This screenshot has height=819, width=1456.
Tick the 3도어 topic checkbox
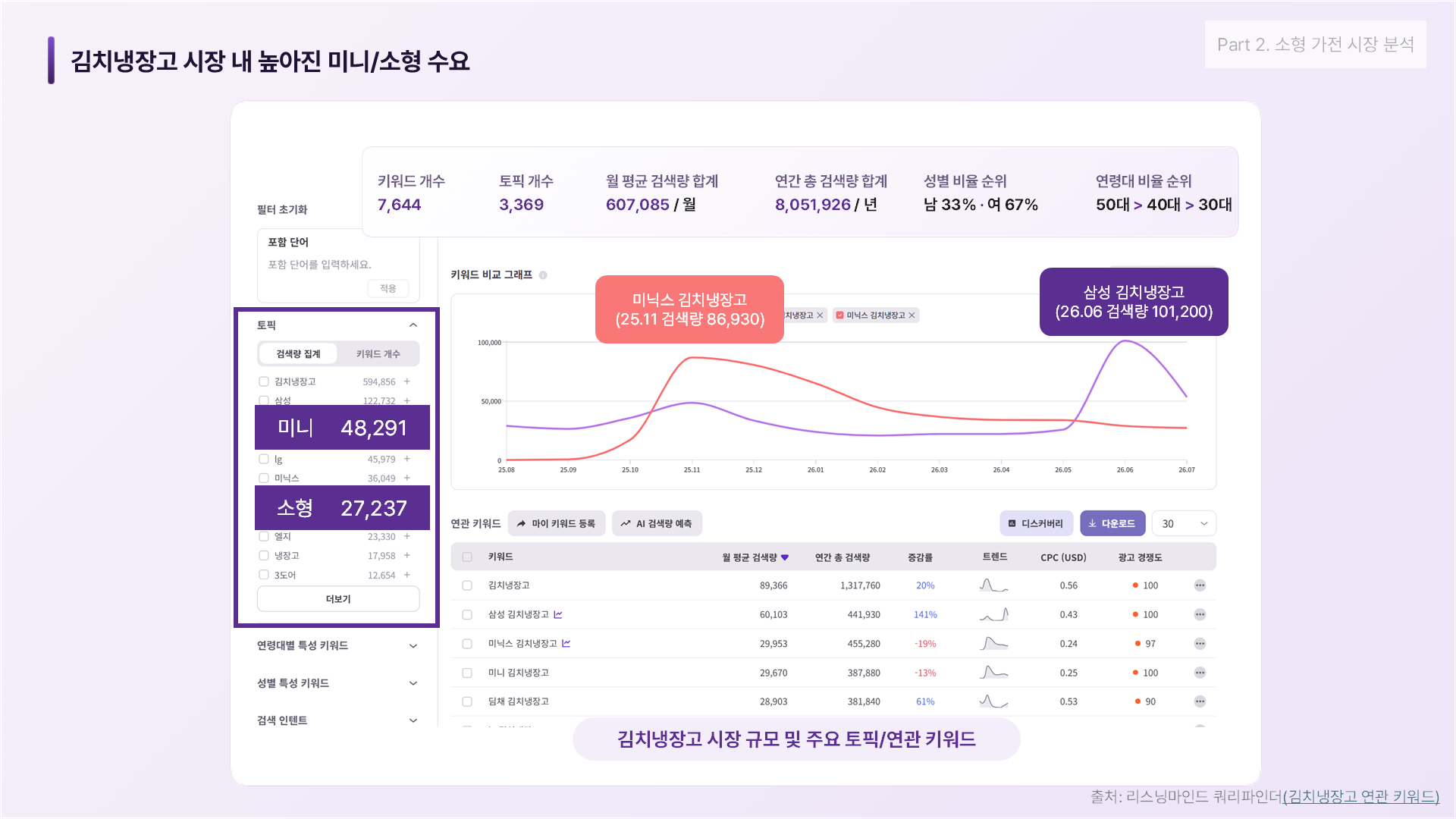tap(264, 575)
